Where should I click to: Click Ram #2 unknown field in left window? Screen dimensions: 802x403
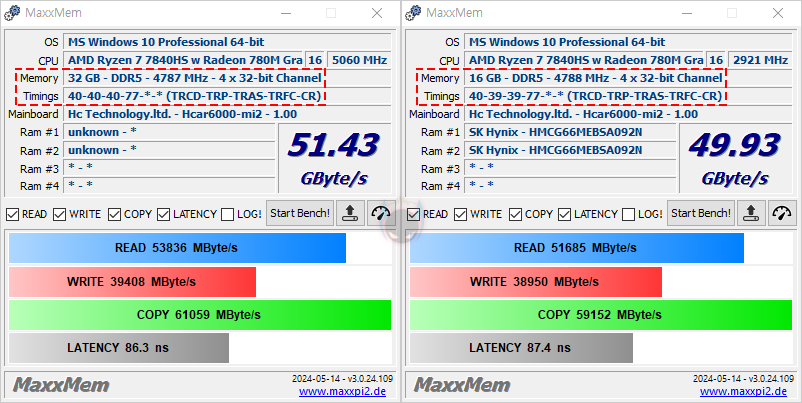pos(170,150)
